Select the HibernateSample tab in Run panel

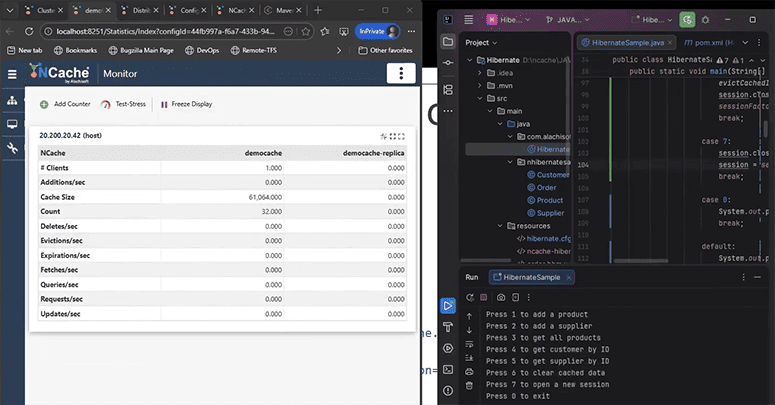coord(533,277)
